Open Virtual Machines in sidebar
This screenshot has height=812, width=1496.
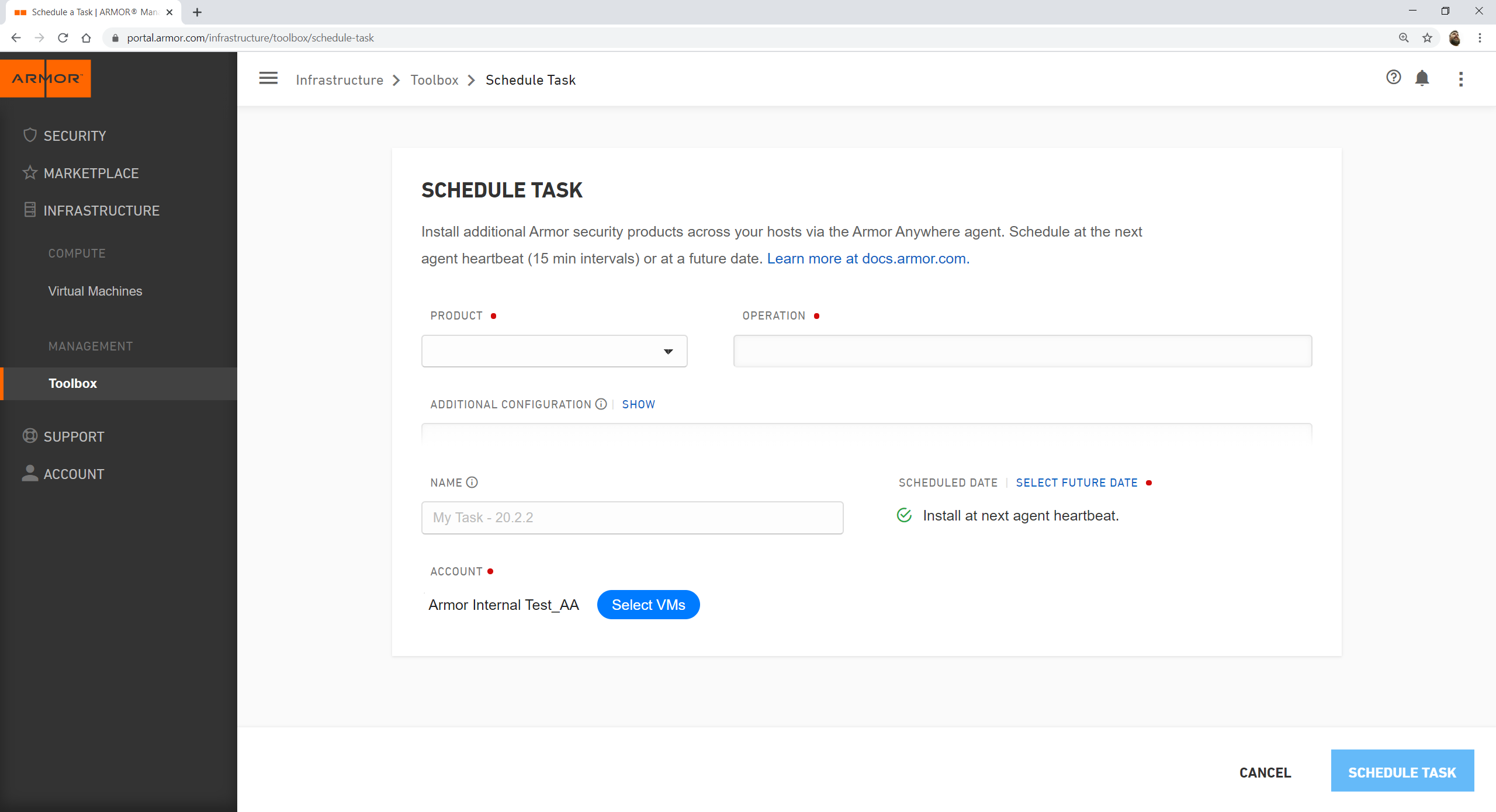tap(95, 291)
